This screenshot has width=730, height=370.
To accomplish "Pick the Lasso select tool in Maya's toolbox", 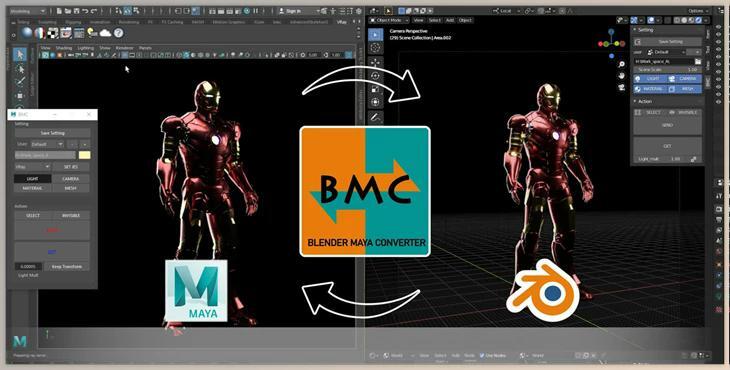I will [x=20, y=69].
